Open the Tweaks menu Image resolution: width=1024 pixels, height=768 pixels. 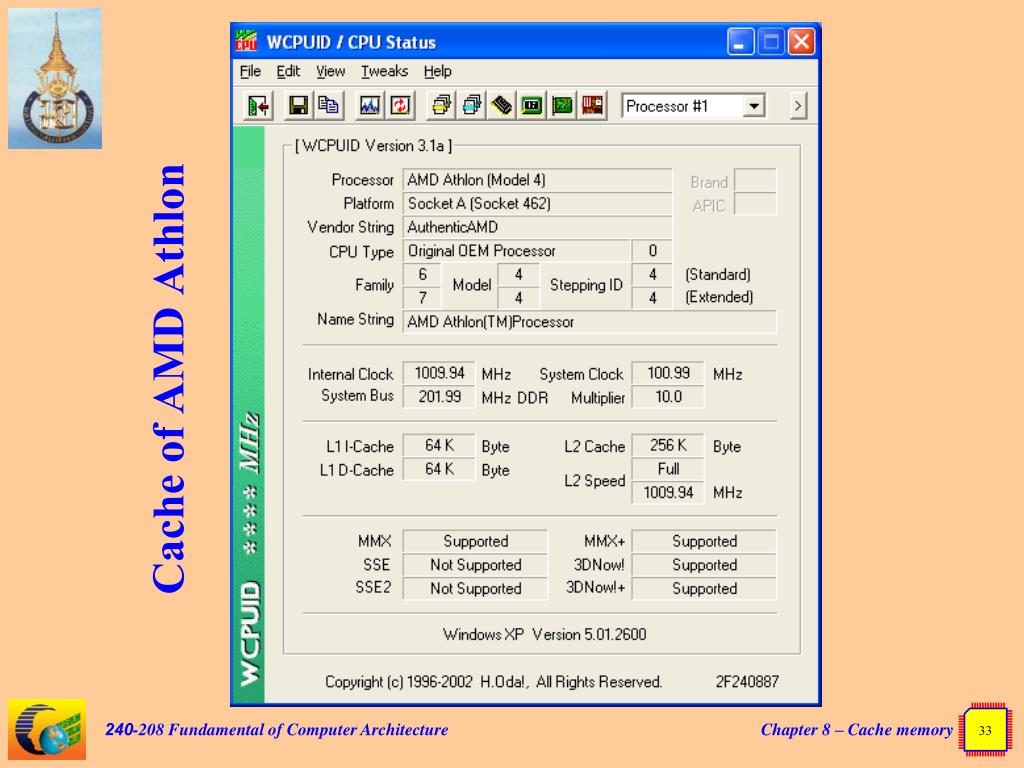(385, 71)
